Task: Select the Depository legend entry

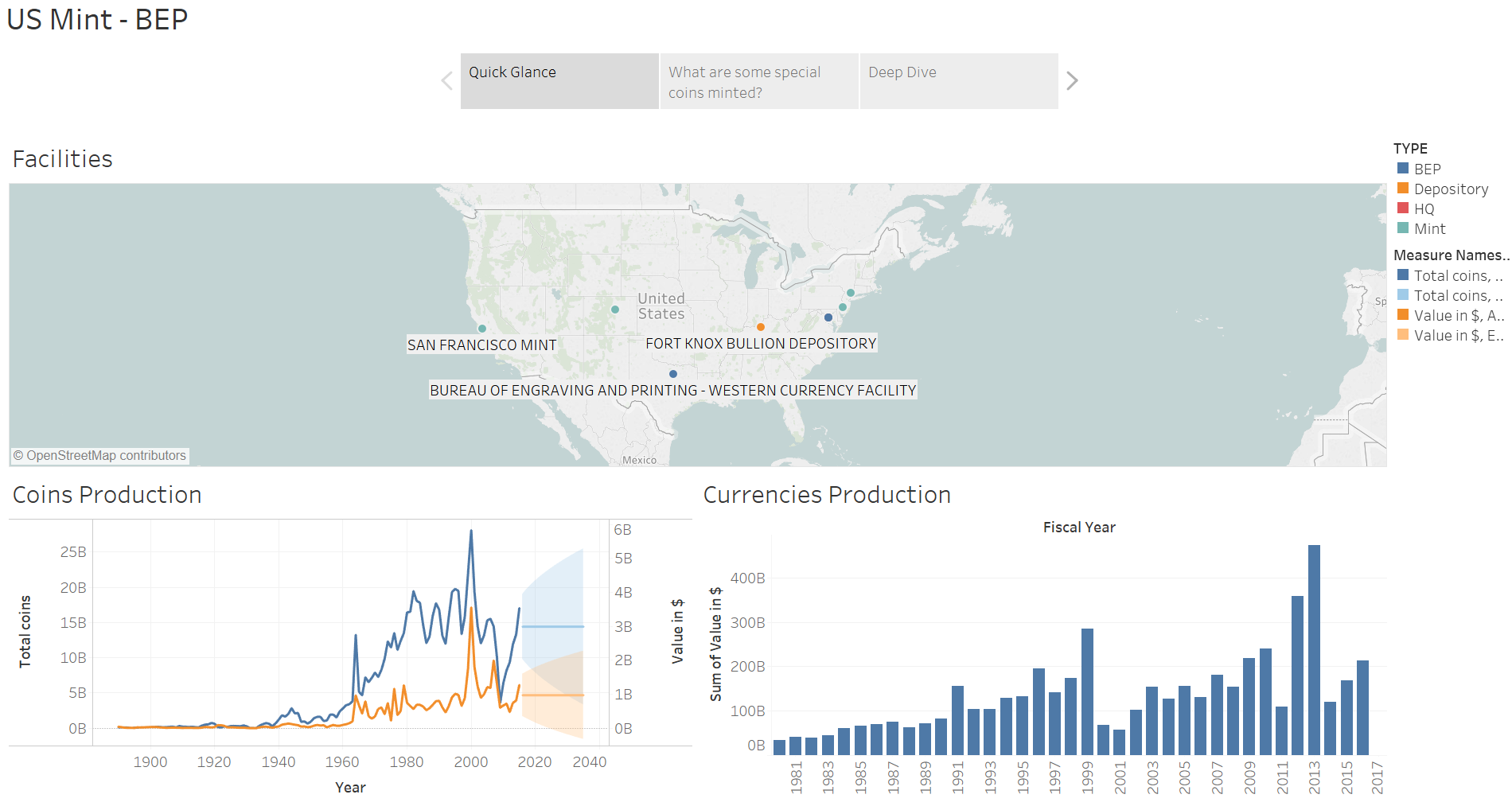Action: pos(1450,189)
